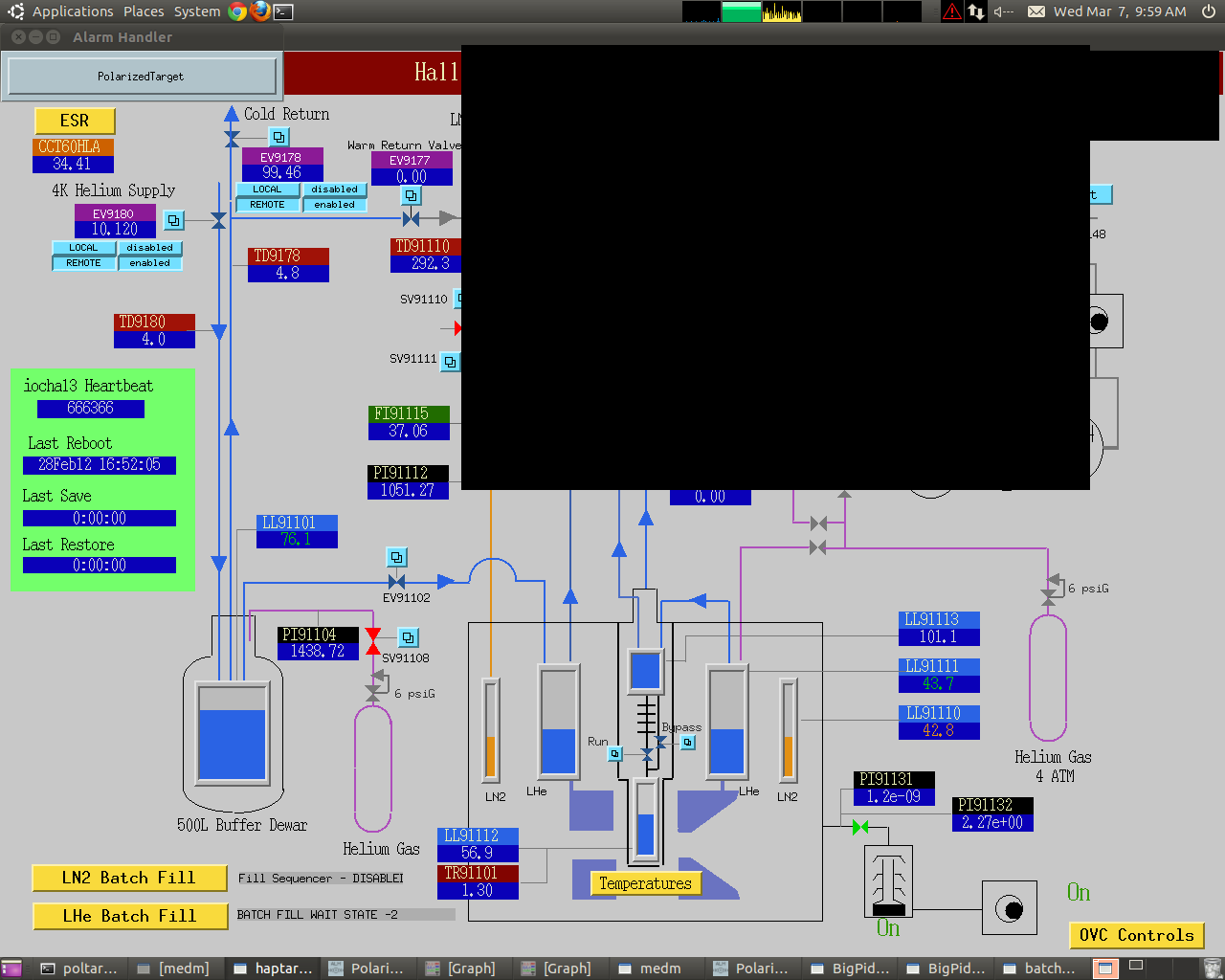Viewport: 1225px width, 980px height.
Task: Open related display icon above EV91102
Action: [x=396, y=557]
